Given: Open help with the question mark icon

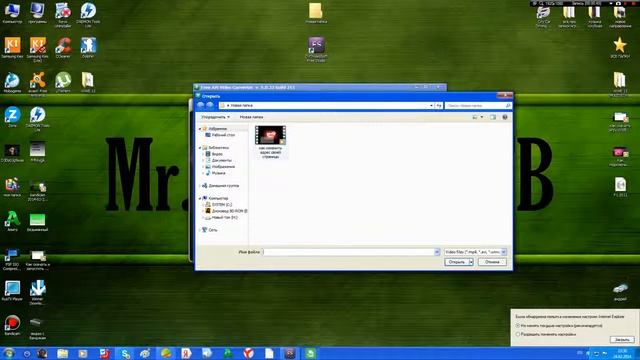Looking at the screenshot, I should point(505,117).
